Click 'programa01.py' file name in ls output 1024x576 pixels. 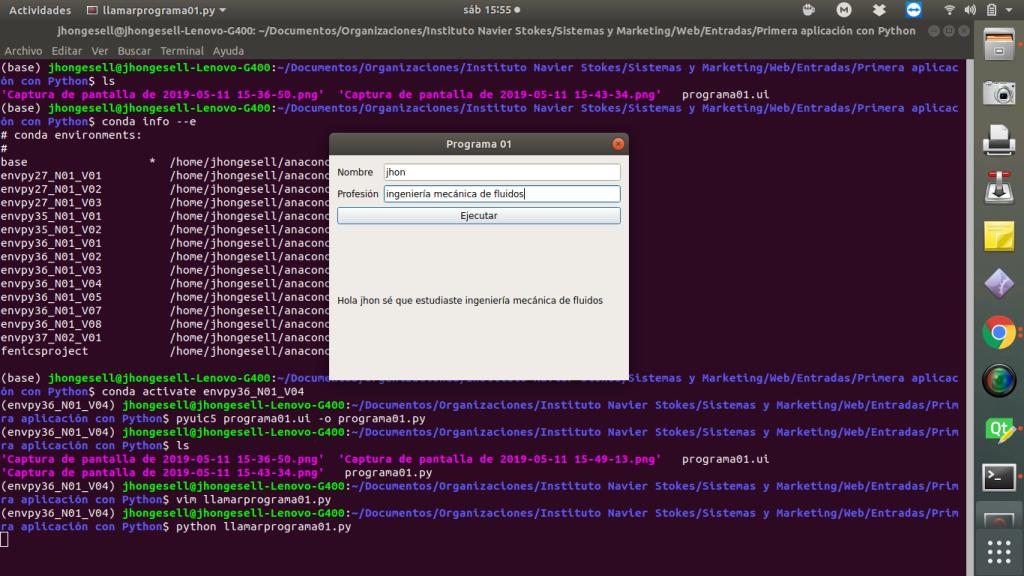click(388, 473)
